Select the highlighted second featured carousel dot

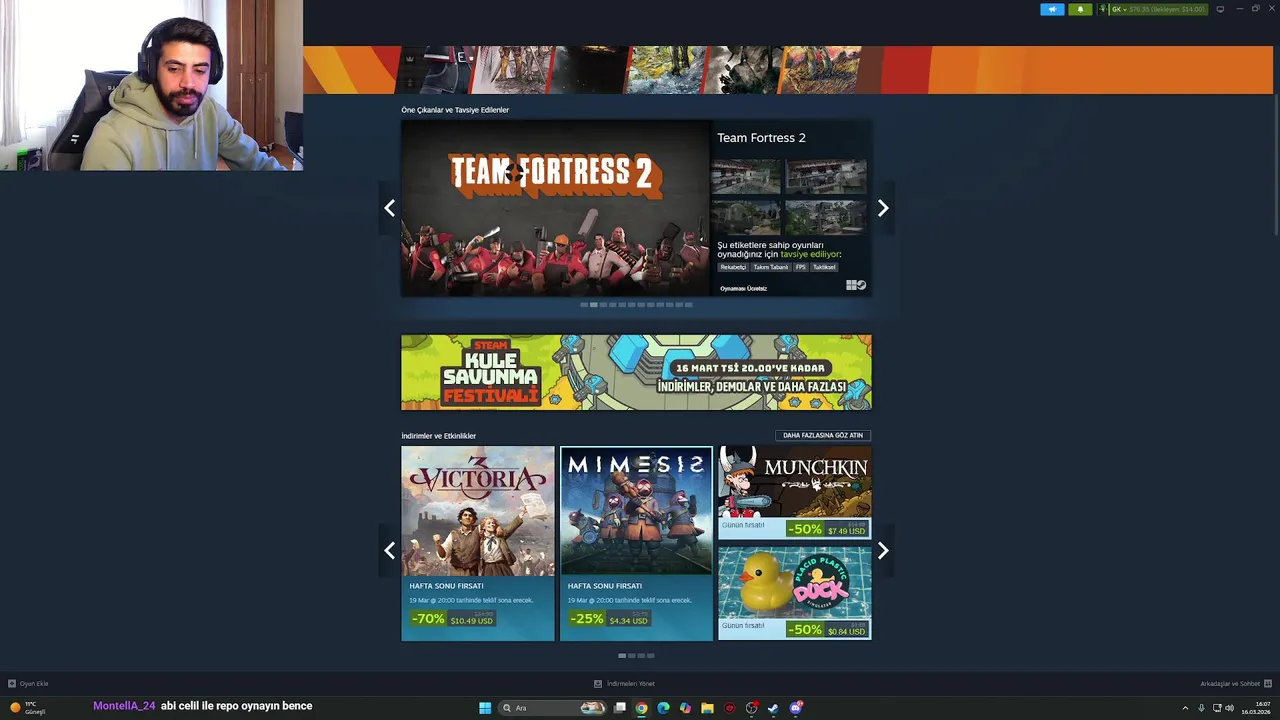(594, 305)
